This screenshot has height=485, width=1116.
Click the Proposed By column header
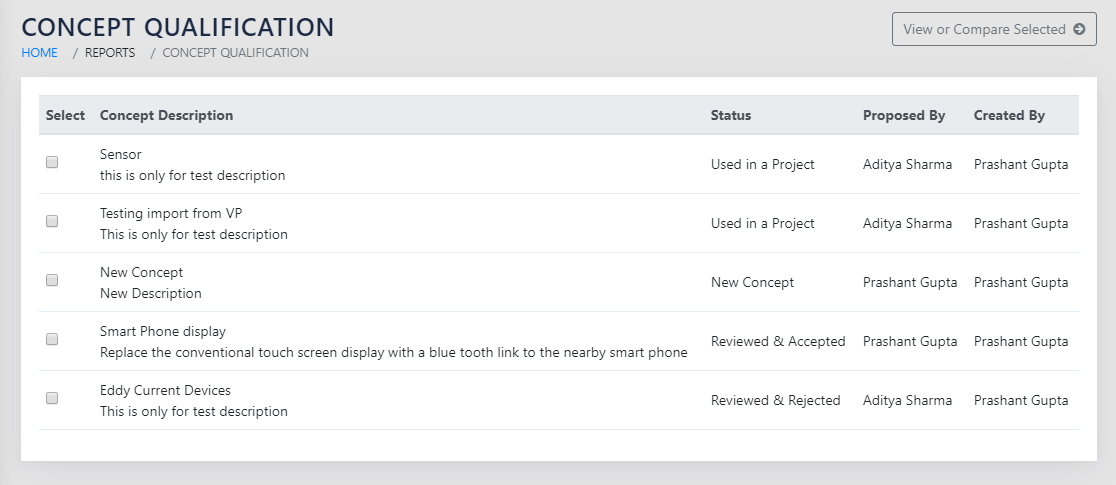(x=904, y=115)
